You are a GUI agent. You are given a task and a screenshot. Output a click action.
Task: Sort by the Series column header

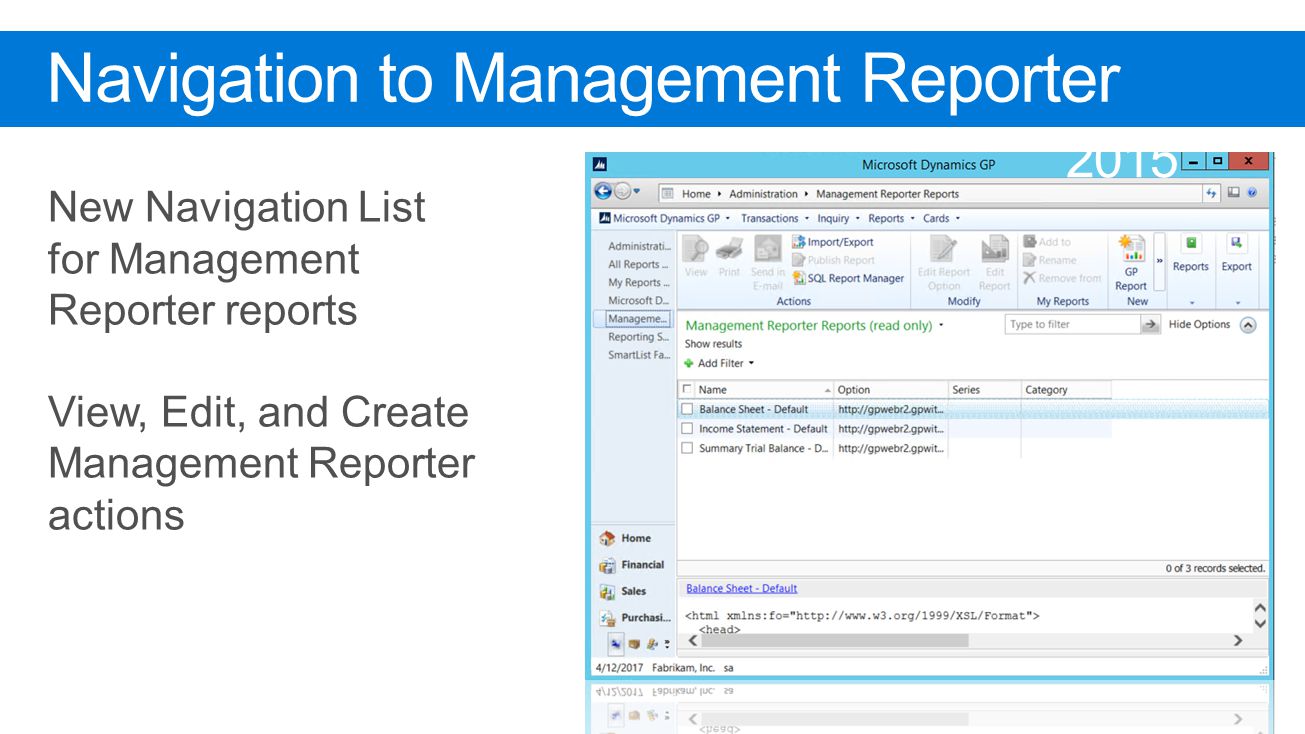[984, 390]
